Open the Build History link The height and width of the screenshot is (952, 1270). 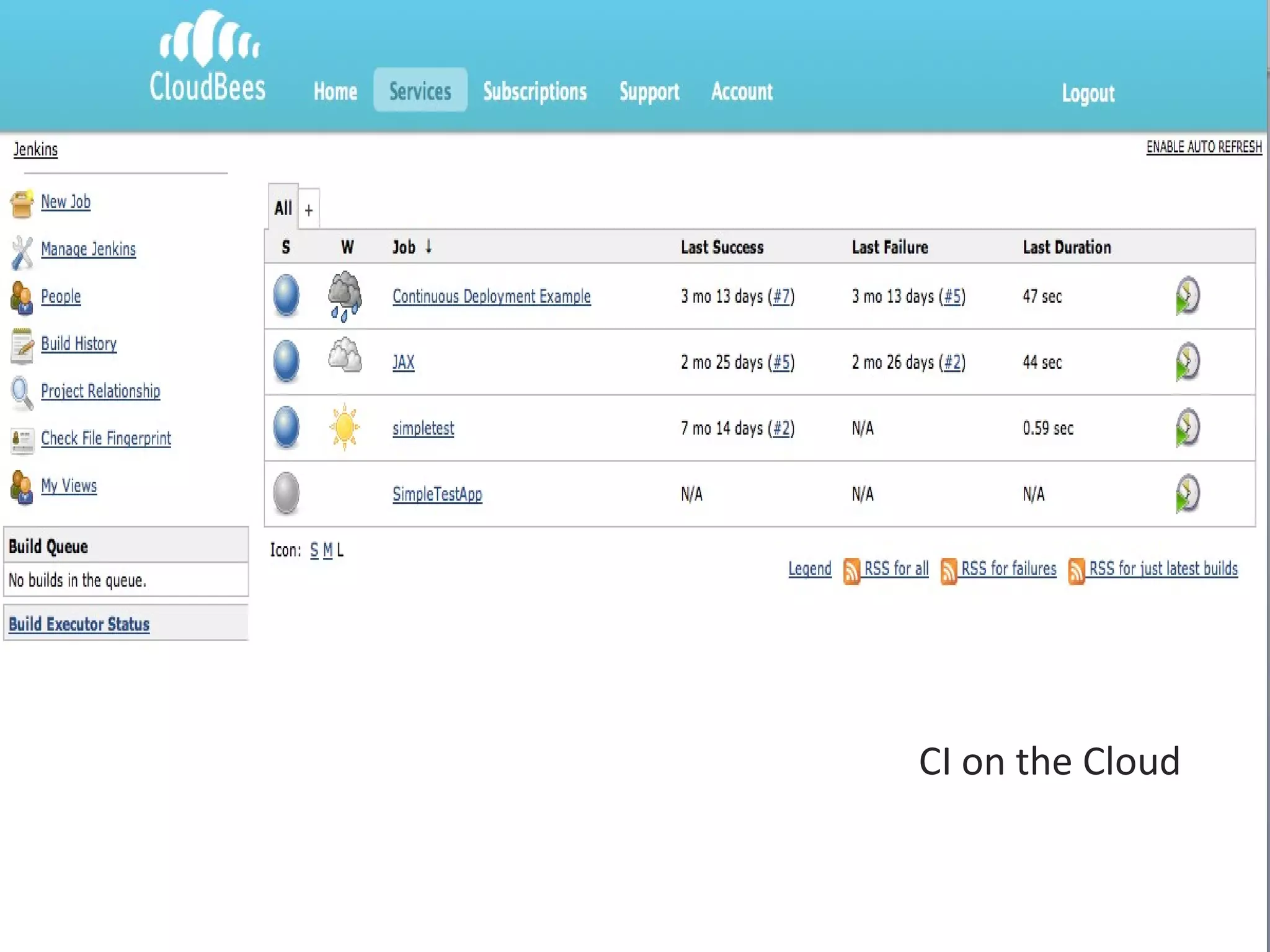pos(79,344)
